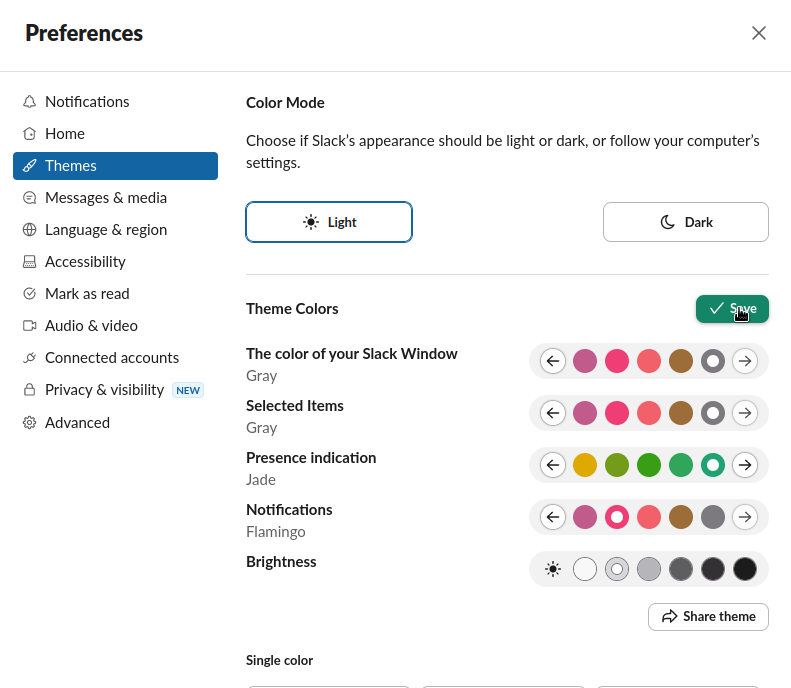Click the paintbrush icon beside Themes
Image resolution: width=791 pixels, height=688 pixels.
pyautogui.click(x=30, y=165)
